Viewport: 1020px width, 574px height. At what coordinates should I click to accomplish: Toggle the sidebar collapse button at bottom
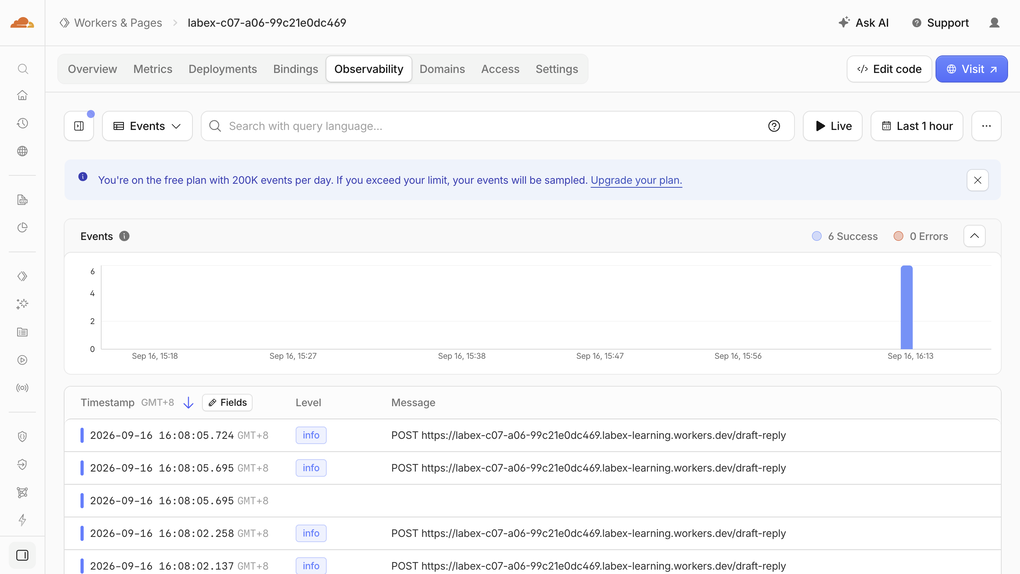[x=22, y=555]
